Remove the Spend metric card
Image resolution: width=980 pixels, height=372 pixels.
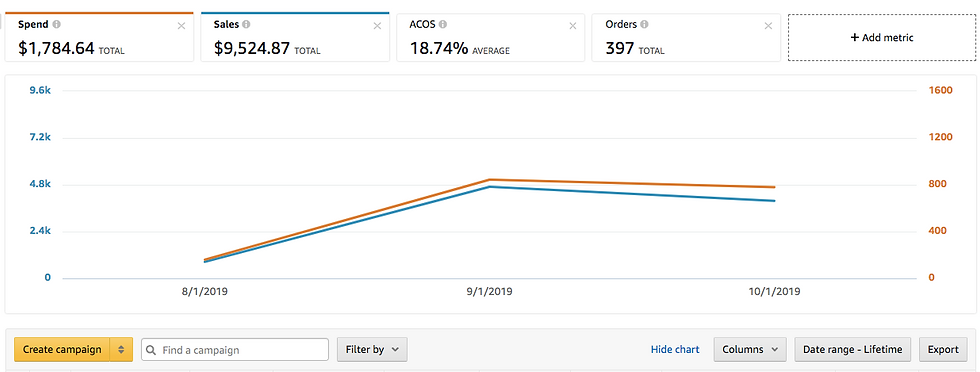click(x=181, y=26)
